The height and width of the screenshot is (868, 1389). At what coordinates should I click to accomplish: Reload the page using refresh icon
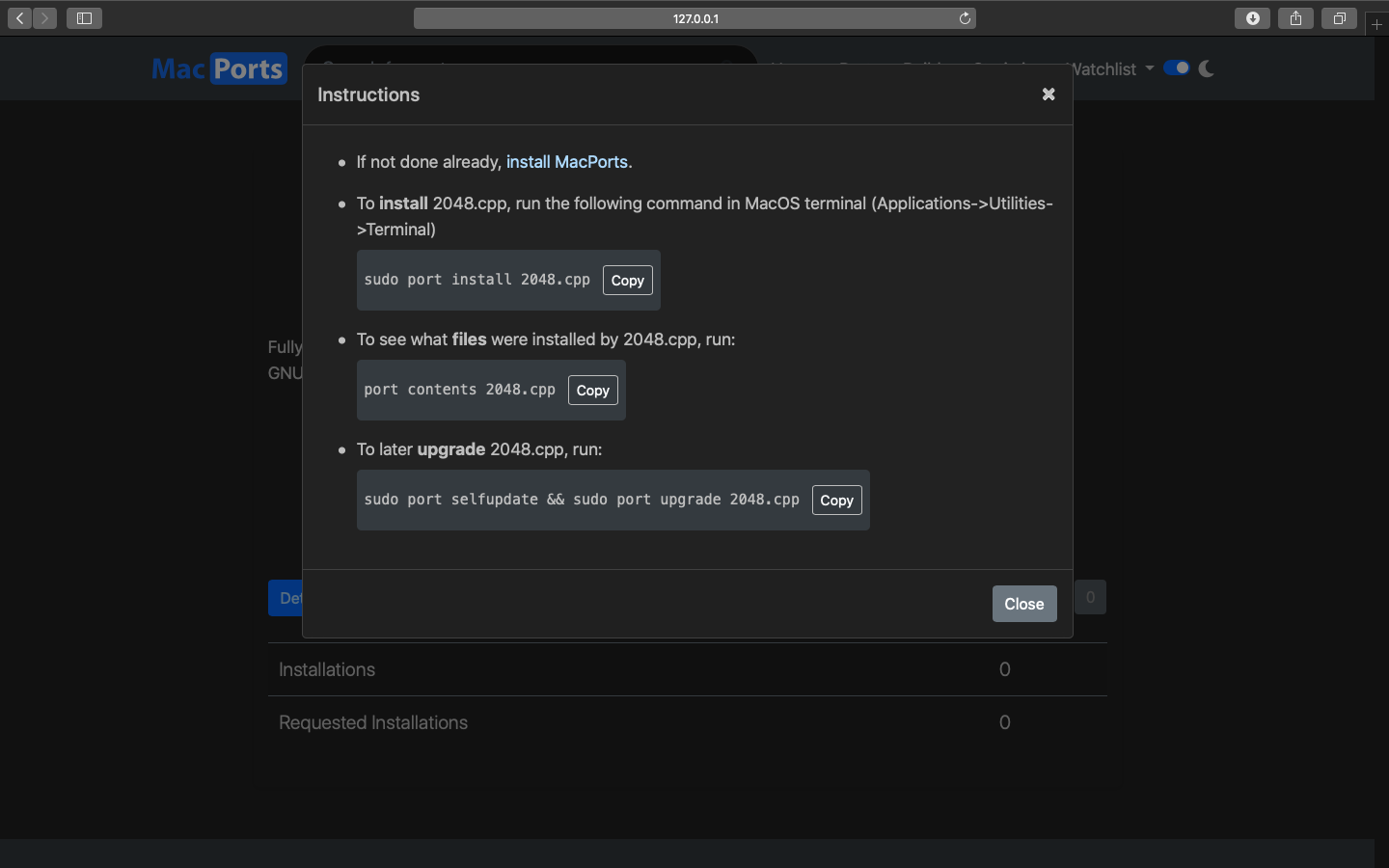(965, 18)
